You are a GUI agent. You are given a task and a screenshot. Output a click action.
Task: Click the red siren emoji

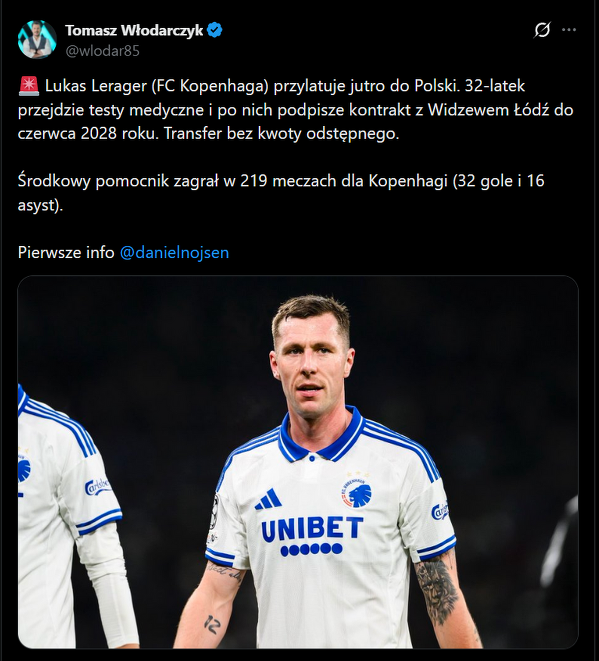pyautogui.click(x=29, y=86)
